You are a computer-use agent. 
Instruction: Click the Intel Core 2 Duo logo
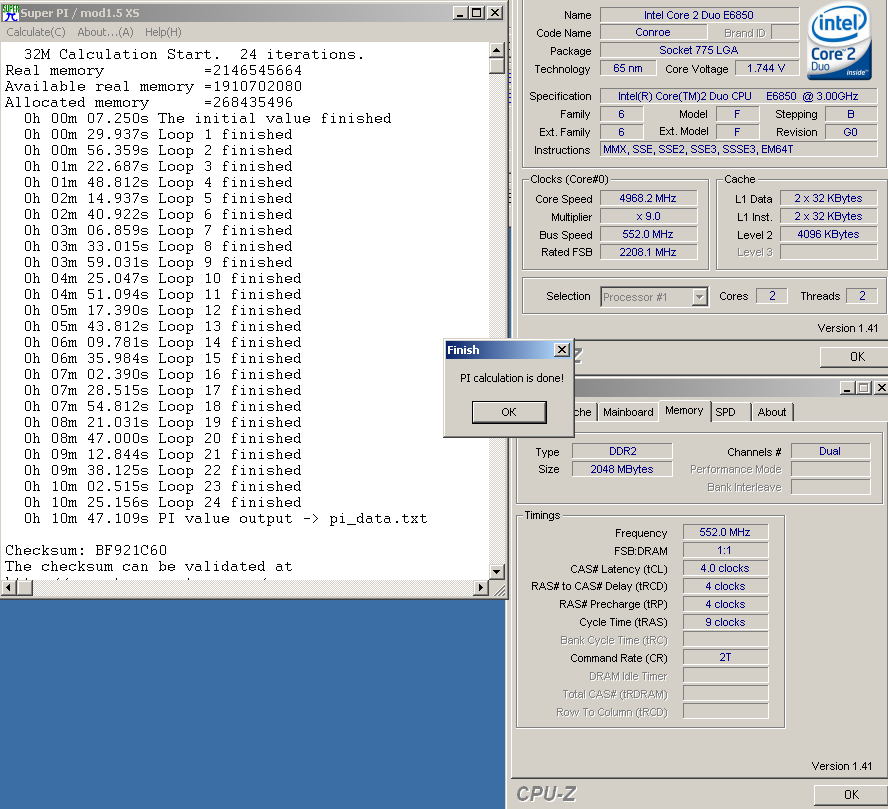(x=839, y=41)
